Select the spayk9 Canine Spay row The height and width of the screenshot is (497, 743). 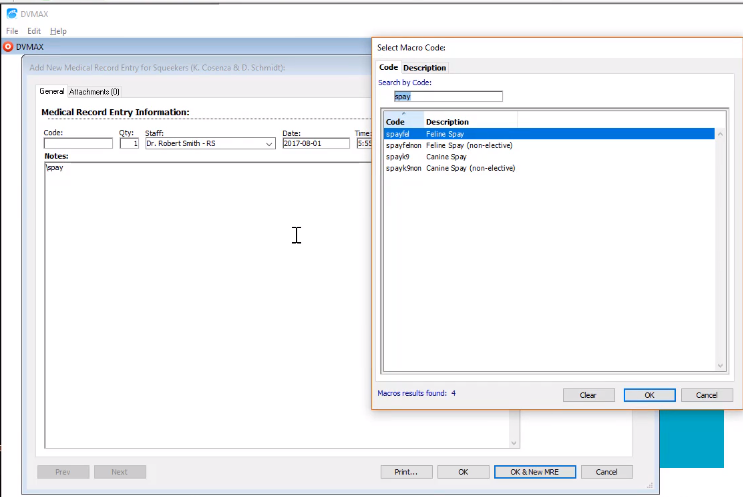point(549,157)
